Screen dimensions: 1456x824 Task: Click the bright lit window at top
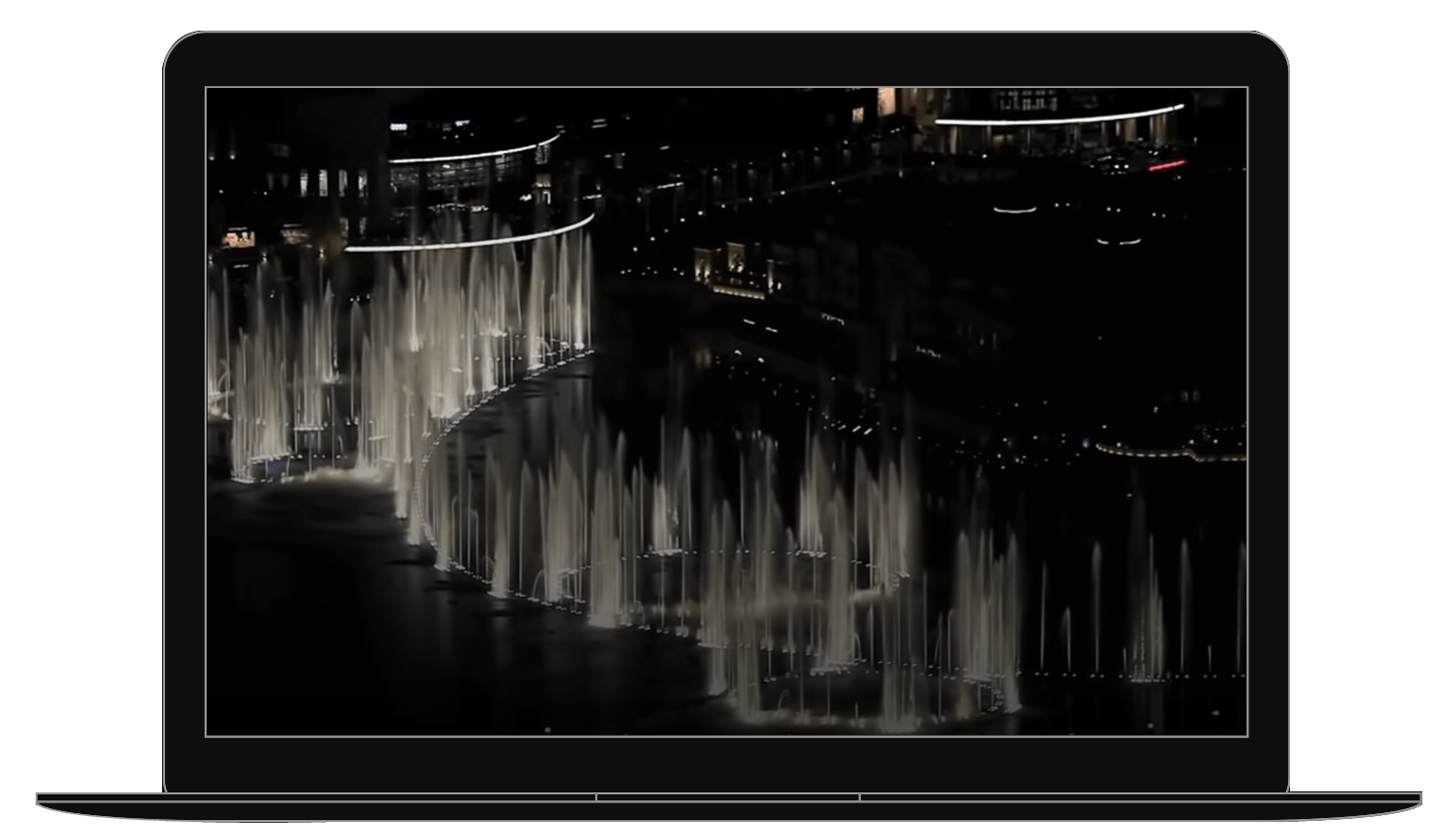[886, 101]
